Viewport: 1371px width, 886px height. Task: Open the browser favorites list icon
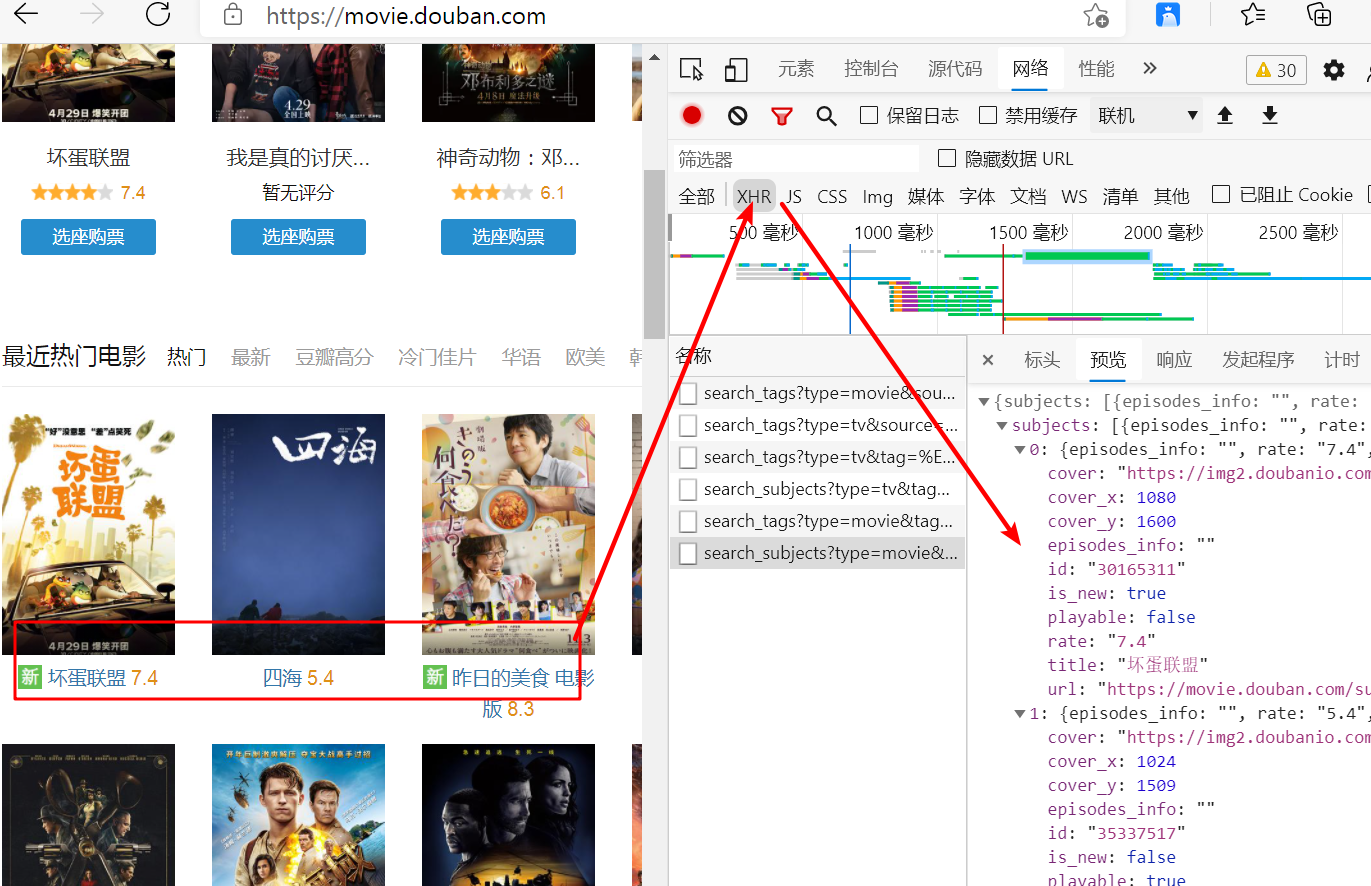pyautogui.click(x=1253, y=15)
